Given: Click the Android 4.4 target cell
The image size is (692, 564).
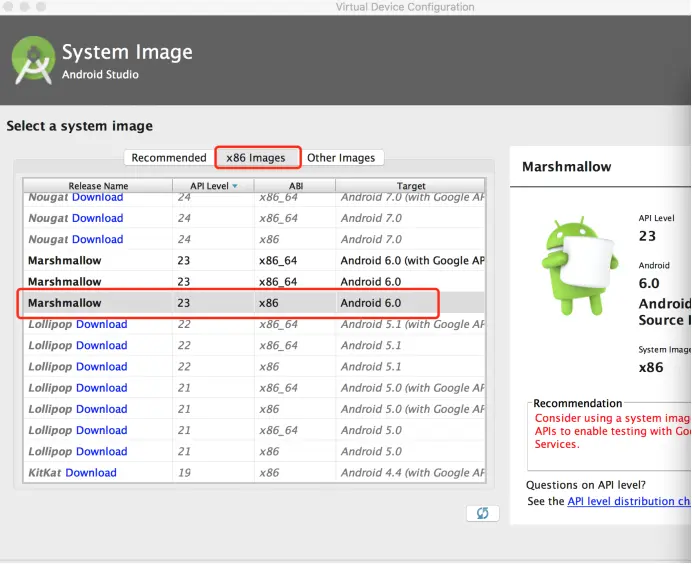Looking at the screenshot, I should click(x=412, y=473).
